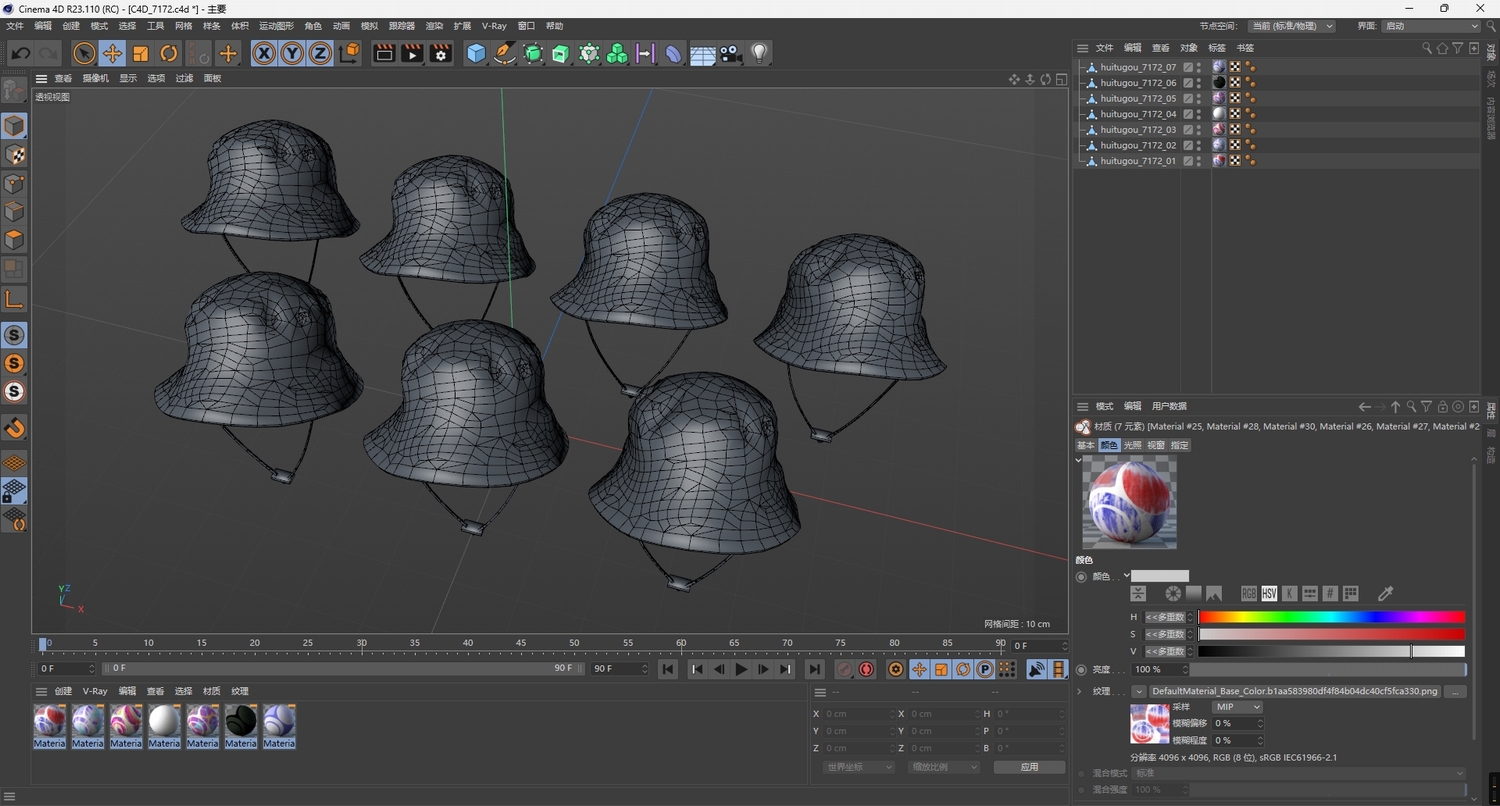Toggle X axis lock
Viewport: 1500px width, 806px height.
point(263,54)
